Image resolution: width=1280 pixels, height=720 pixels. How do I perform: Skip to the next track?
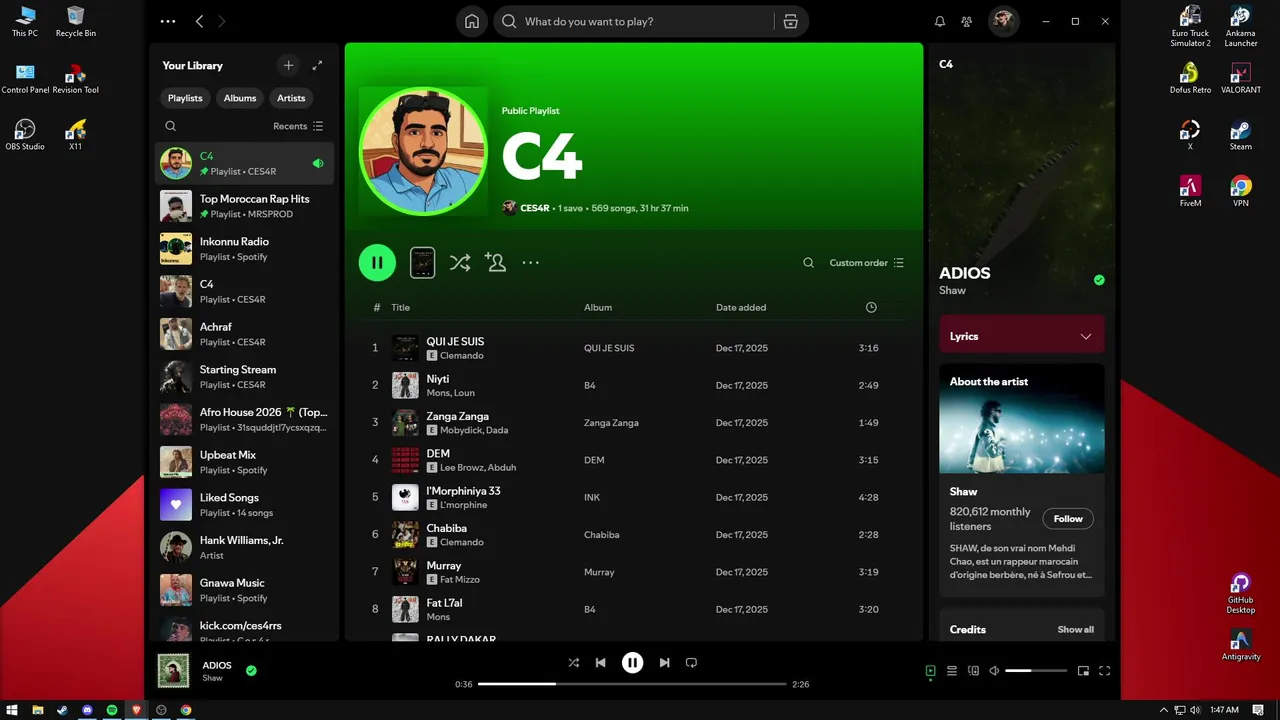click(x=664, y=663)
